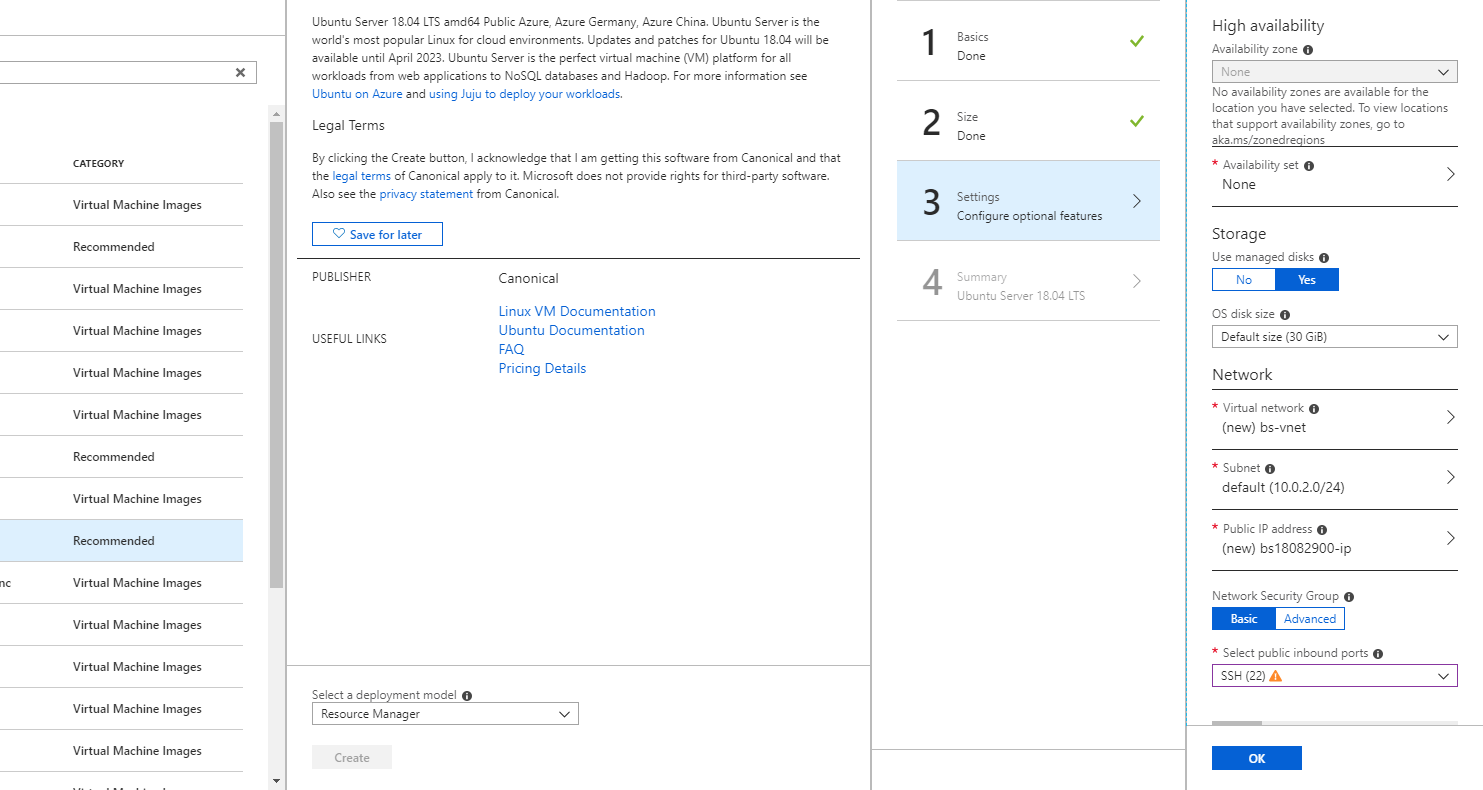Open the OS disk size dropdown
This screenshot has width=1483, height=790.
click(x=1334, y=337)
